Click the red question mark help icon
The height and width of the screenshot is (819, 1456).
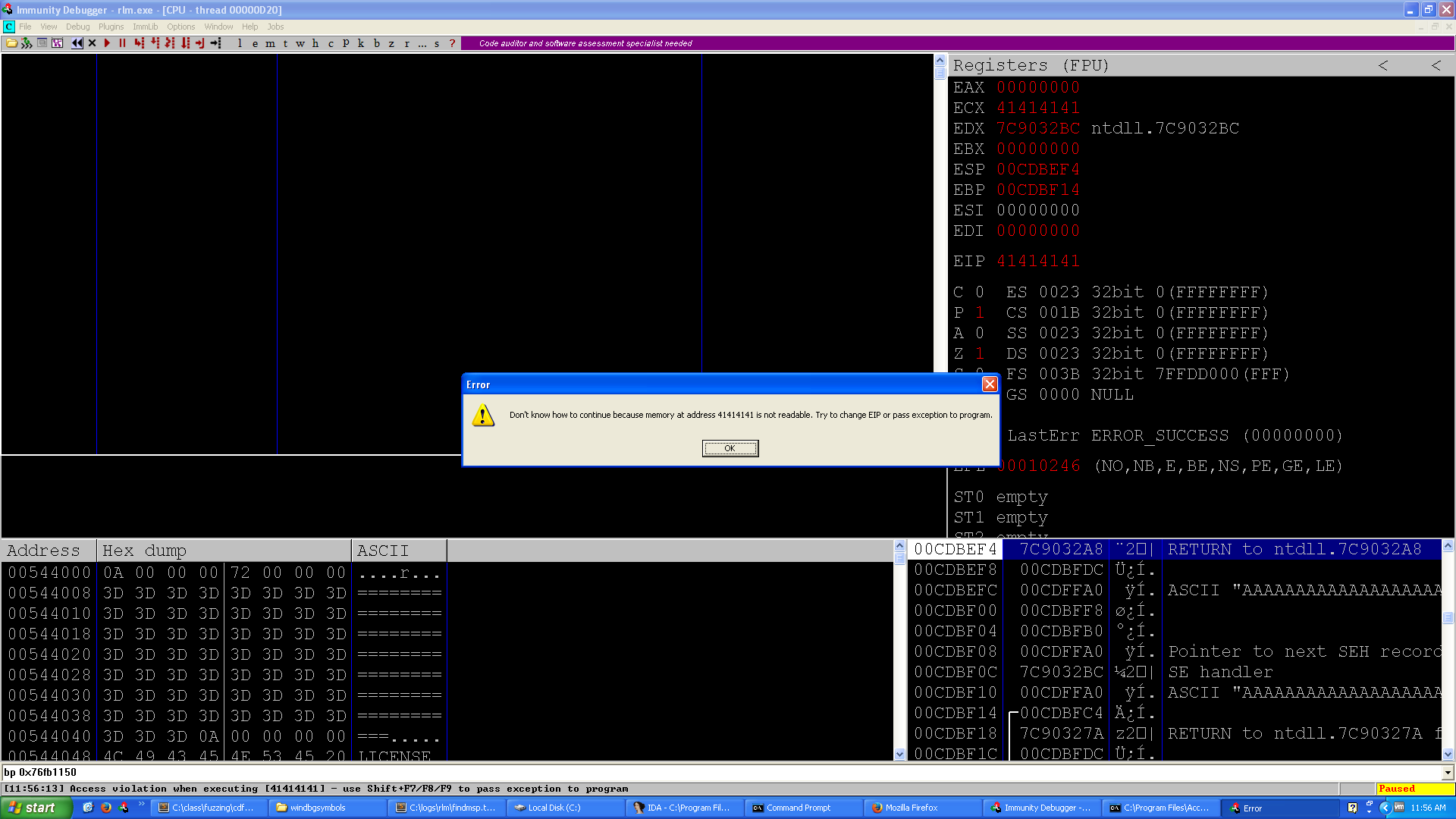452,43
